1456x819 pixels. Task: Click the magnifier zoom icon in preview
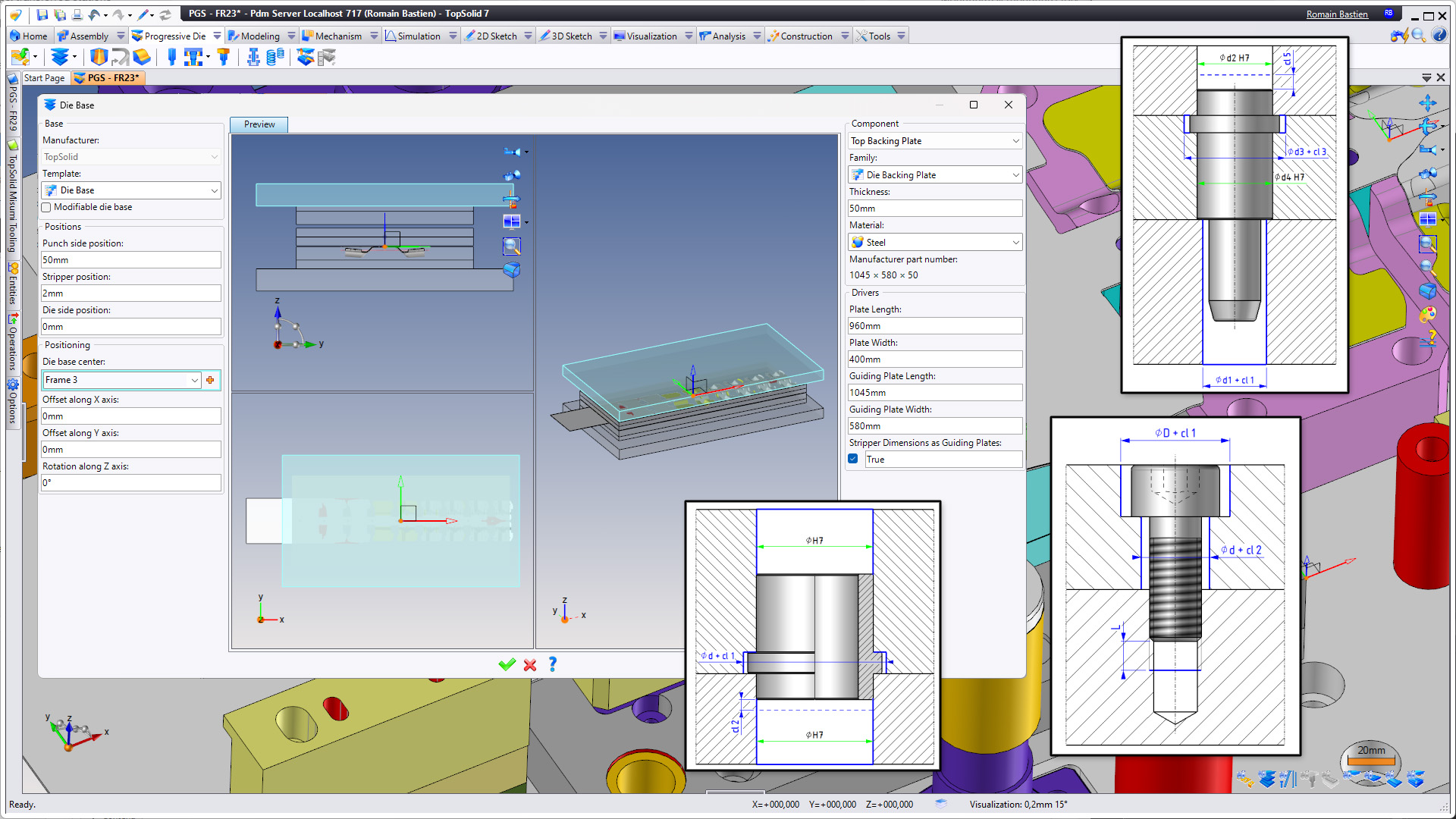point(512,246)
